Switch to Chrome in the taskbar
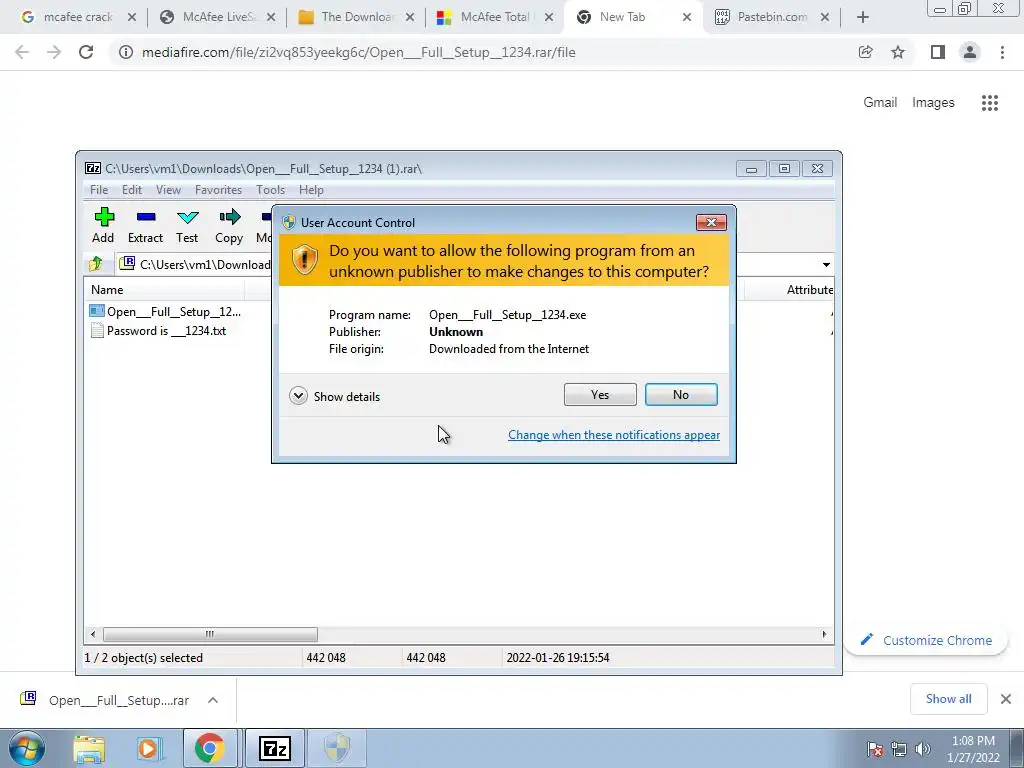This screenshot has width=1024, height=768. point(209,748)
